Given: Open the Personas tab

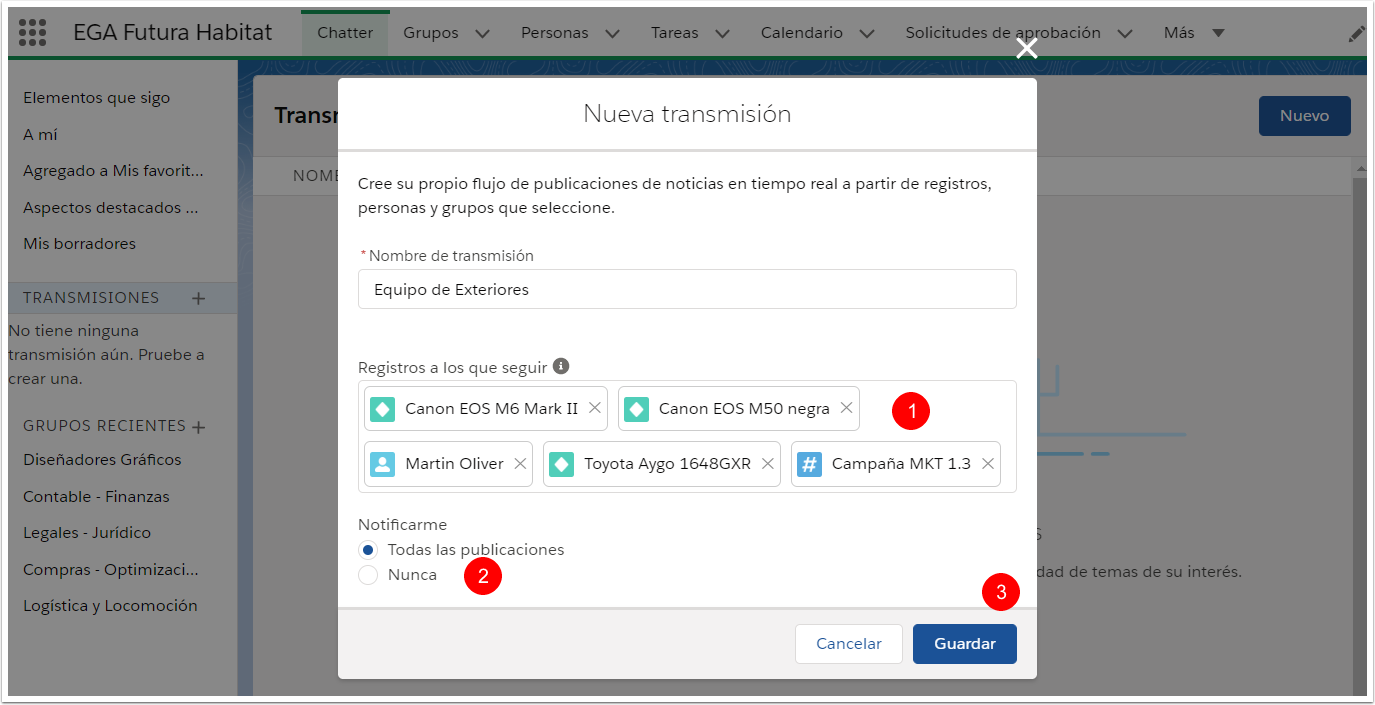Looking at the screenshot, I should coord(554,33).
